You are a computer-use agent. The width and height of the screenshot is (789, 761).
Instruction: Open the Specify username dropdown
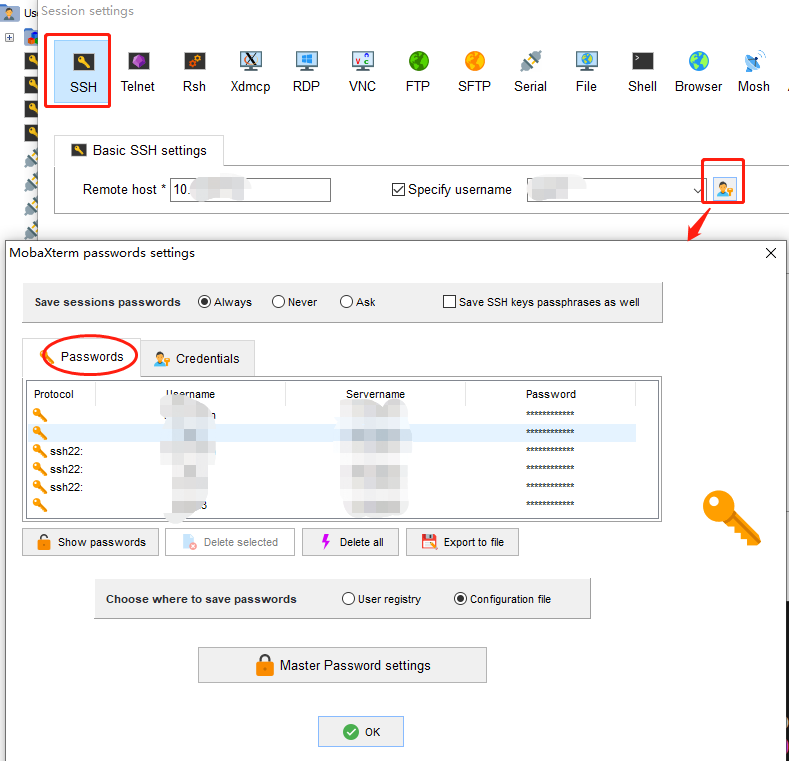[697, 190]
